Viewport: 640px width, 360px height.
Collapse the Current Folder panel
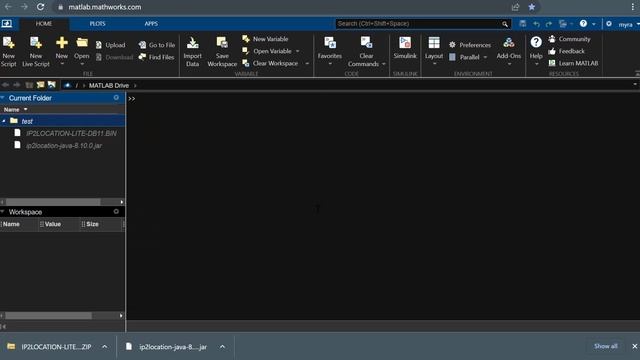3,98
